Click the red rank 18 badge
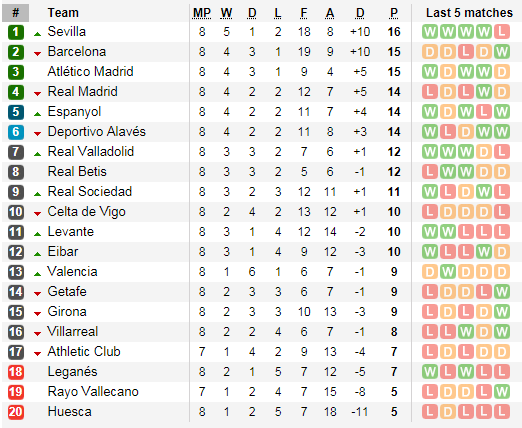 coord(16,372)
